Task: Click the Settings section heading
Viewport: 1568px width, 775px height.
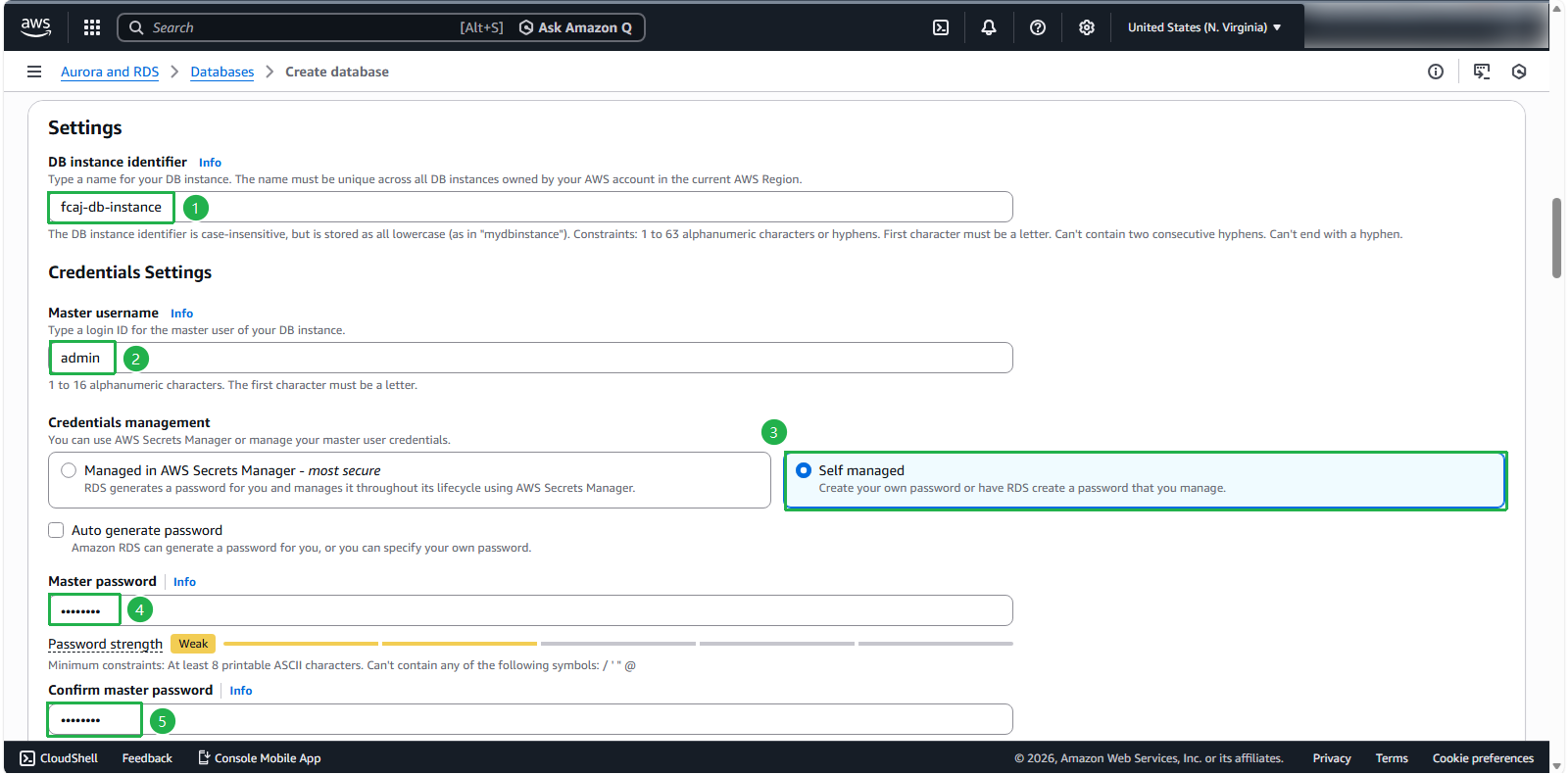Action: pyautogui.click(x=85, y=128)
